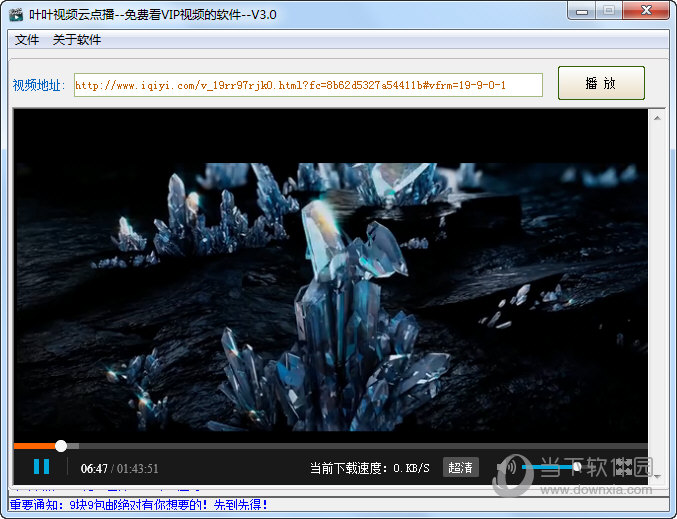Click the 当前下载速度 status text
Image resolution: width=677 pixels, height=519 pixels.
[370, 468]
